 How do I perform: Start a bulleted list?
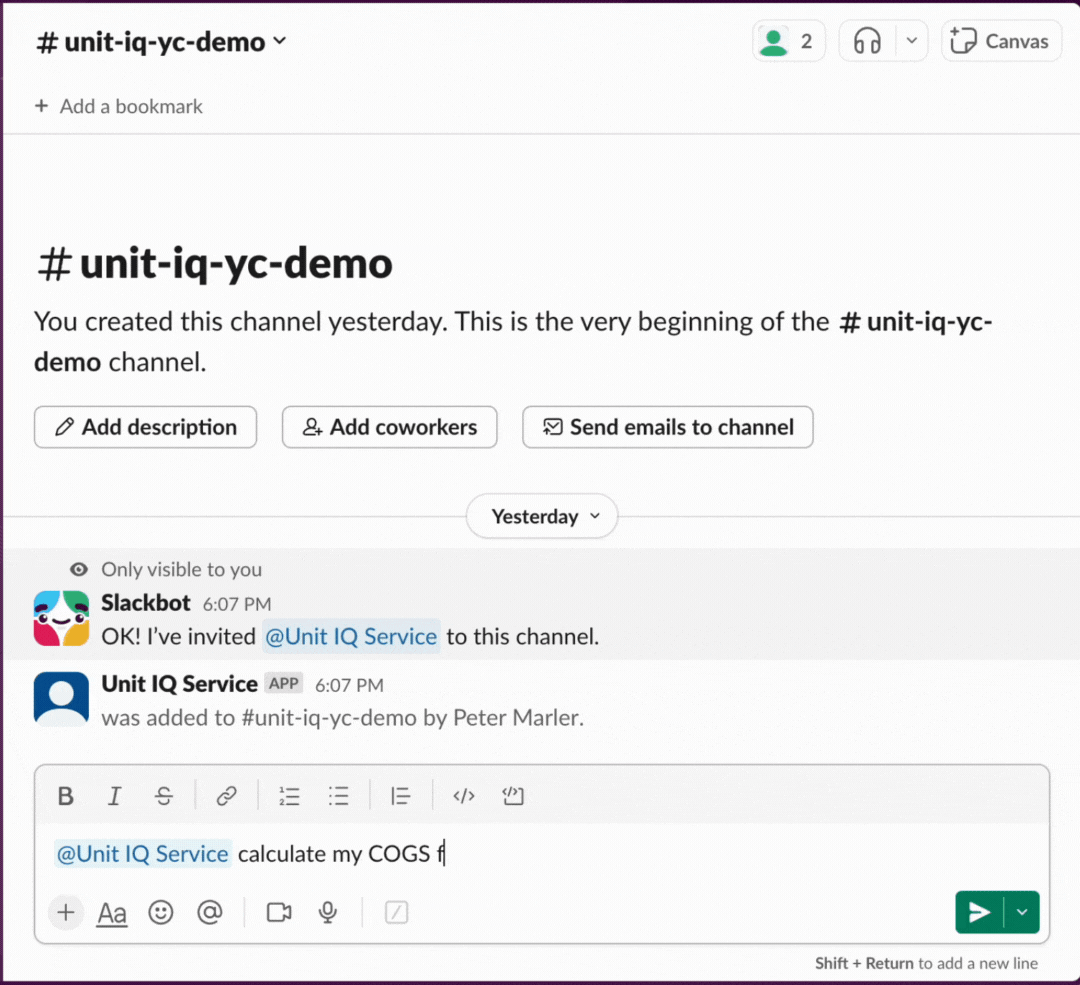pos(339,796)
